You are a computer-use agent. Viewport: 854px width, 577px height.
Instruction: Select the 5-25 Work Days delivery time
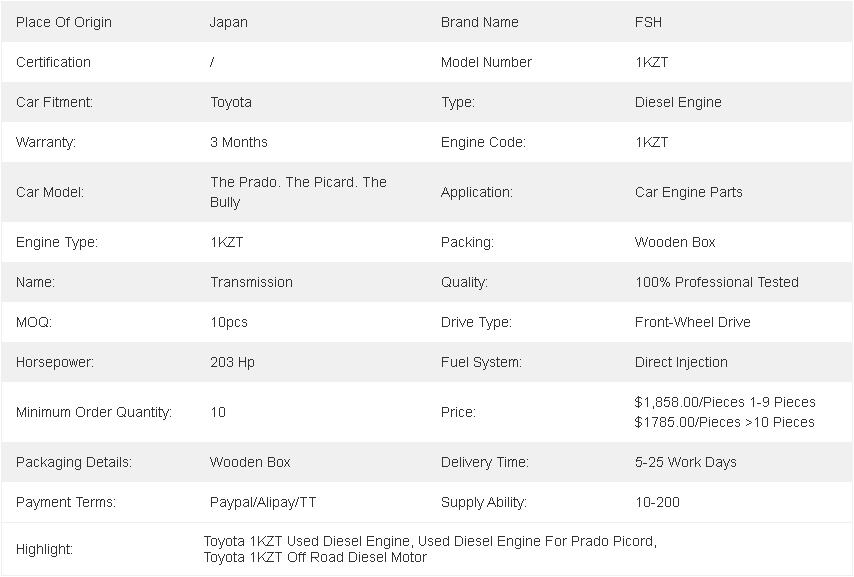685,463
